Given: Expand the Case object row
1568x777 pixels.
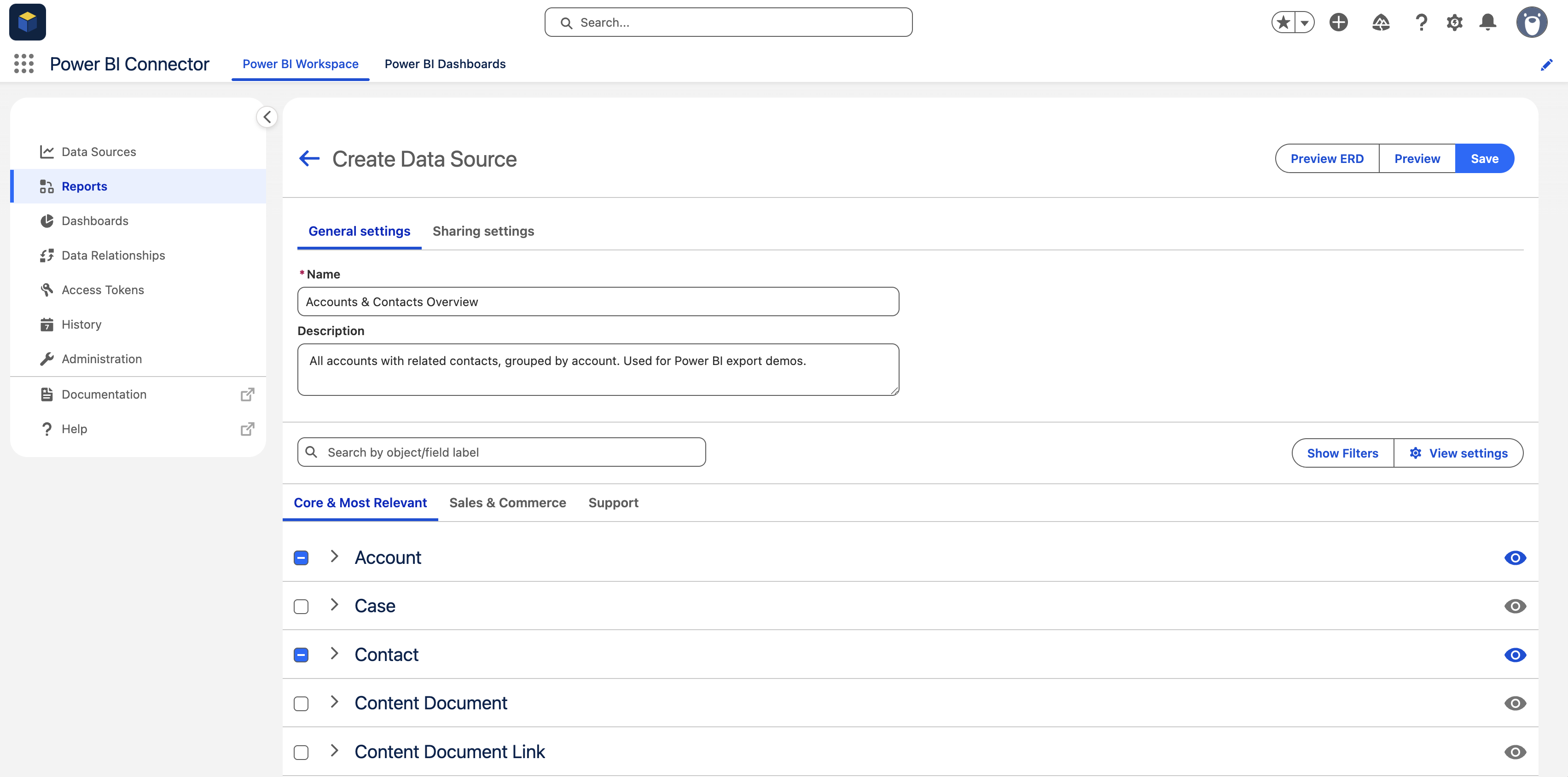Looking at the screenshot, I should [x=334, y=605].
